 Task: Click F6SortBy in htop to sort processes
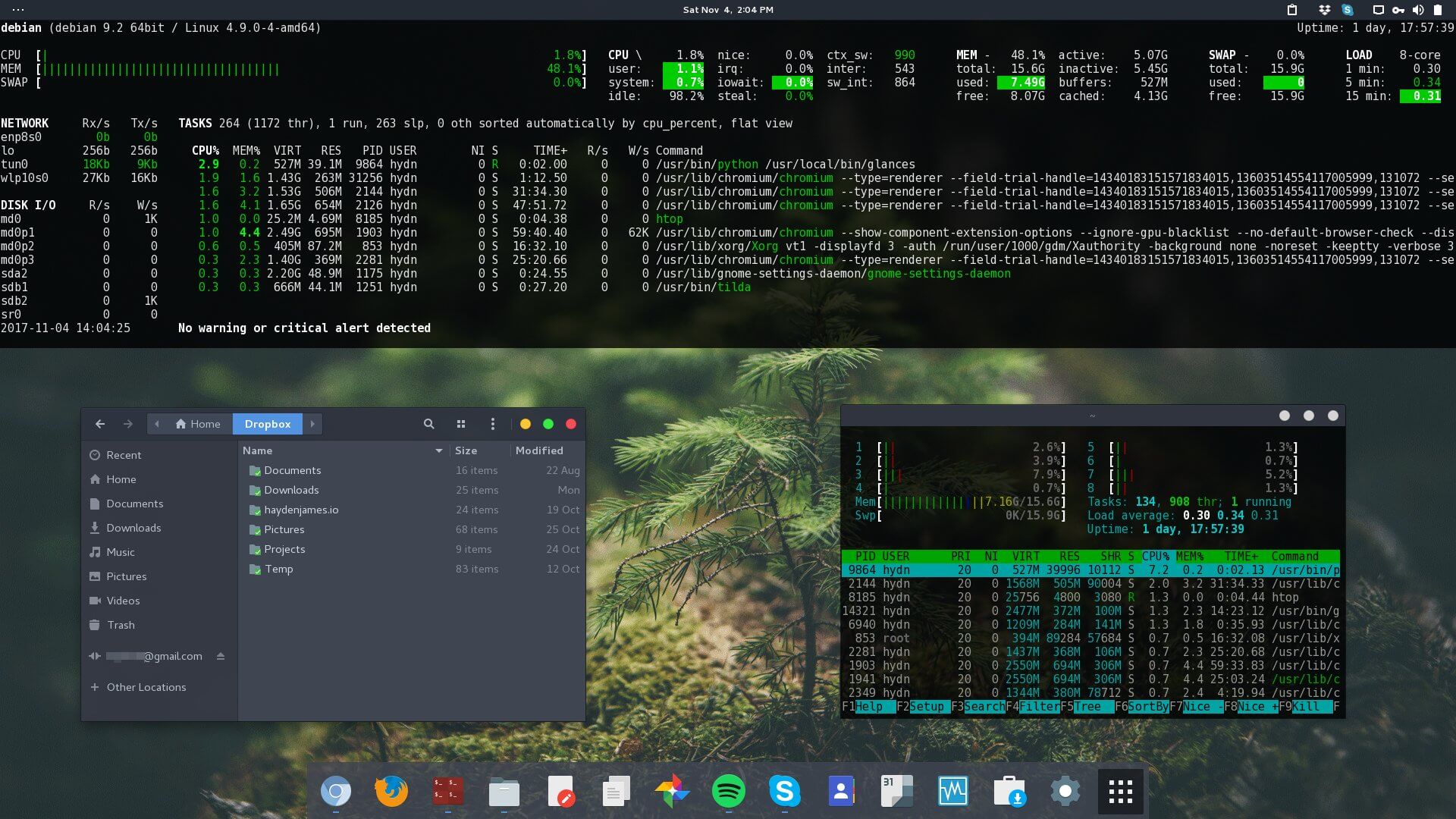pyautogui.click(x=1150, y=707)
